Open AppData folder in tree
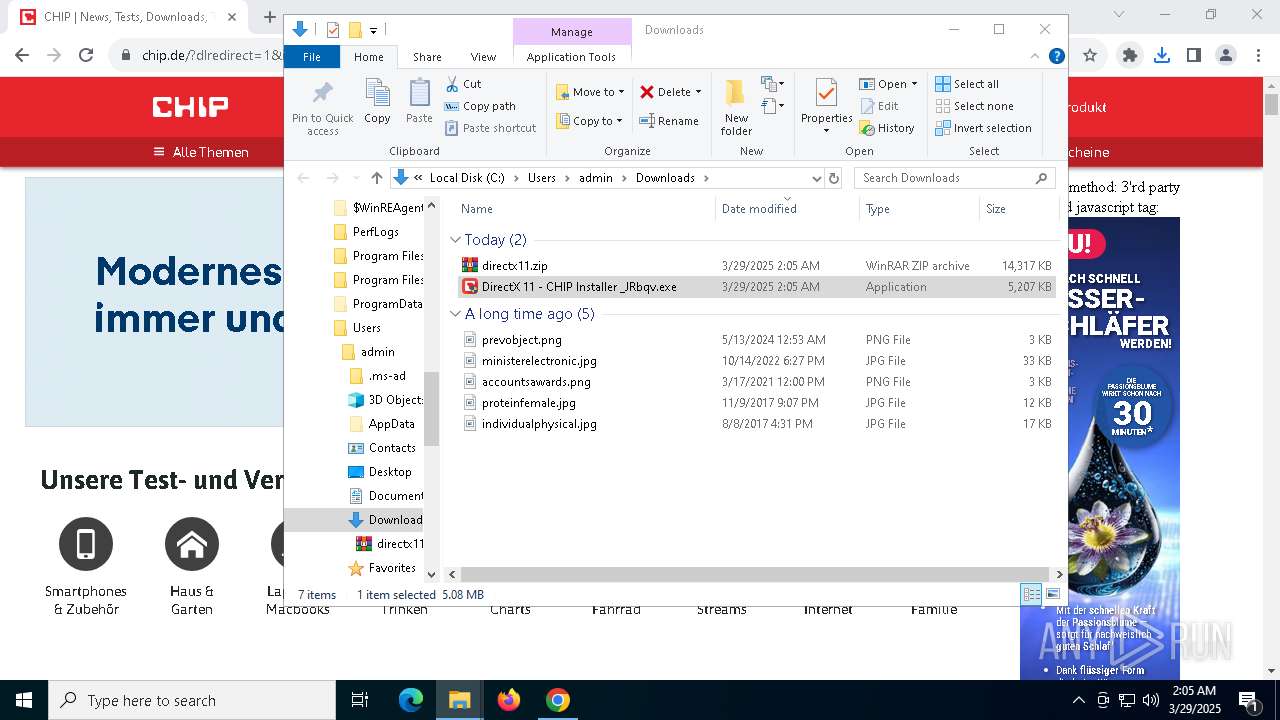The width and height of the screenshot is (1280, 720). [391, 424]
